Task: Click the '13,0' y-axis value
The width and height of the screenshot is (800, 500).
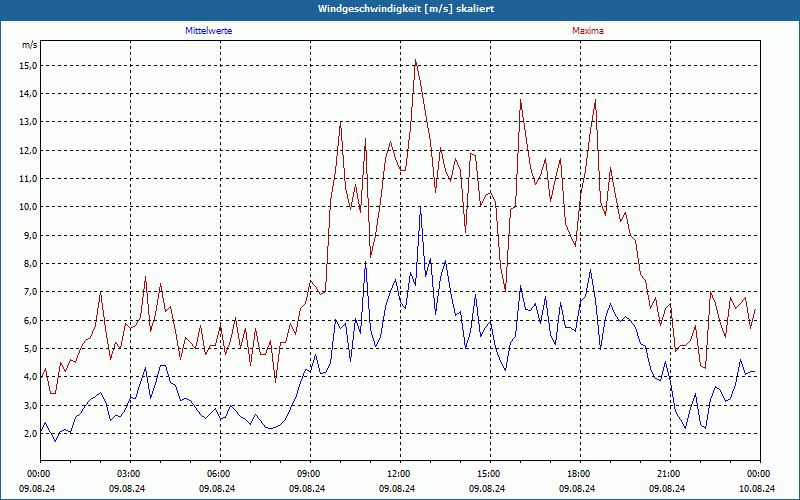Action: pos(28,121)
